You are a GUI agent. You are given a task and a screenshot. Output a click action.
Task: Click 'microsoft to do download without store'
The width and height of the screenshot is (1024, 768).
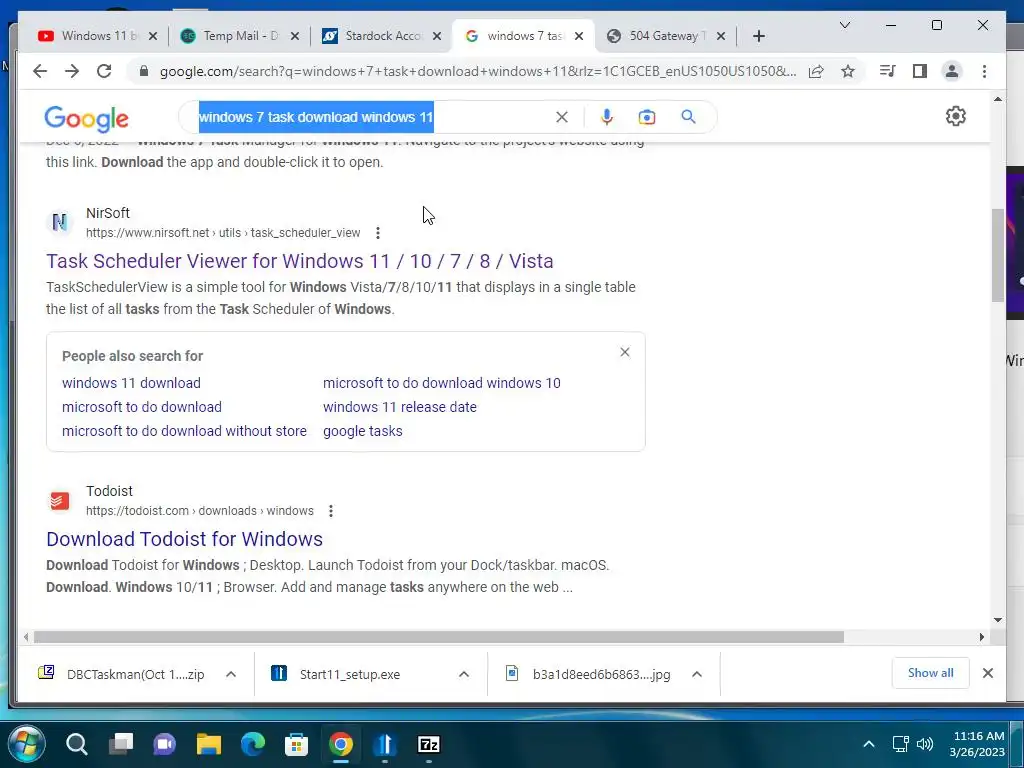[184, 431]
